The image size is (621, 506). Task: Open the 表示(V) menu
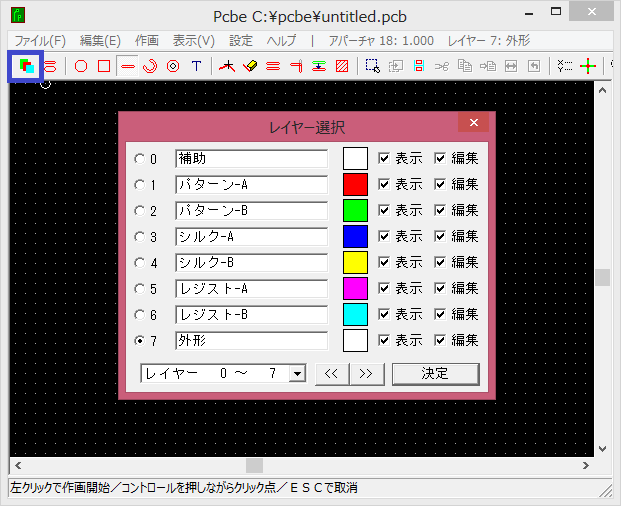(193, 41)
